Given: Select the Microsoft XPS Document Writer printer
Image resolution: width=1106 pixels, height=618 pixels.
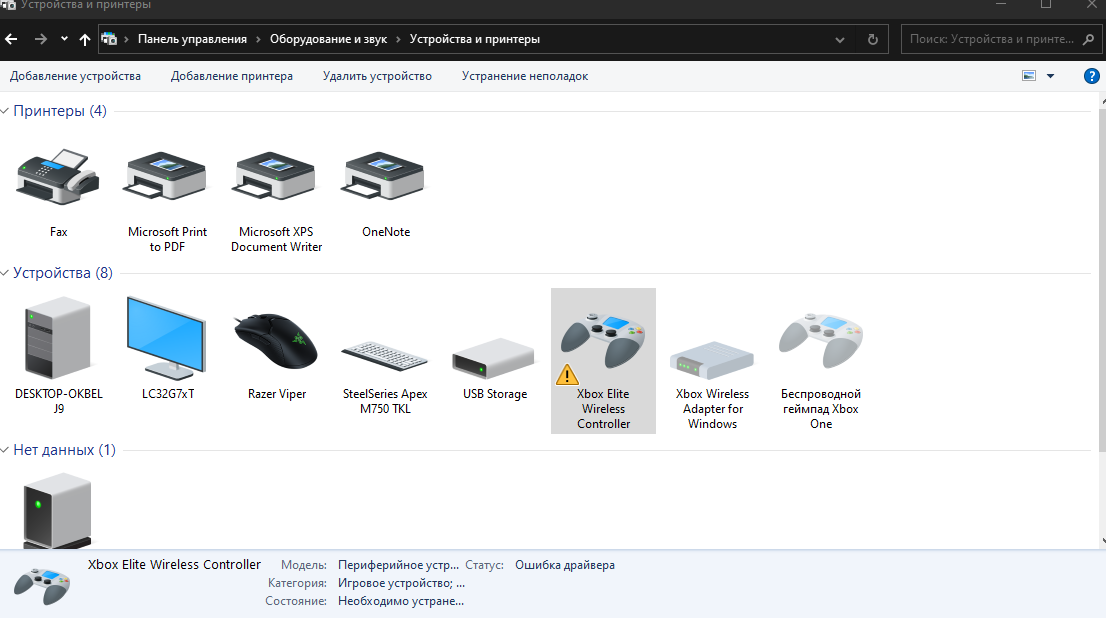Looking at the screenshot, I should pos(276,177).
